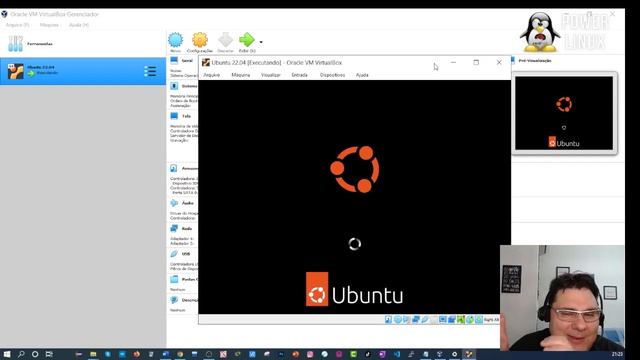640x360 pixels.
Task: Click the audio indicator in VM status bar
Action: point(407,320)
